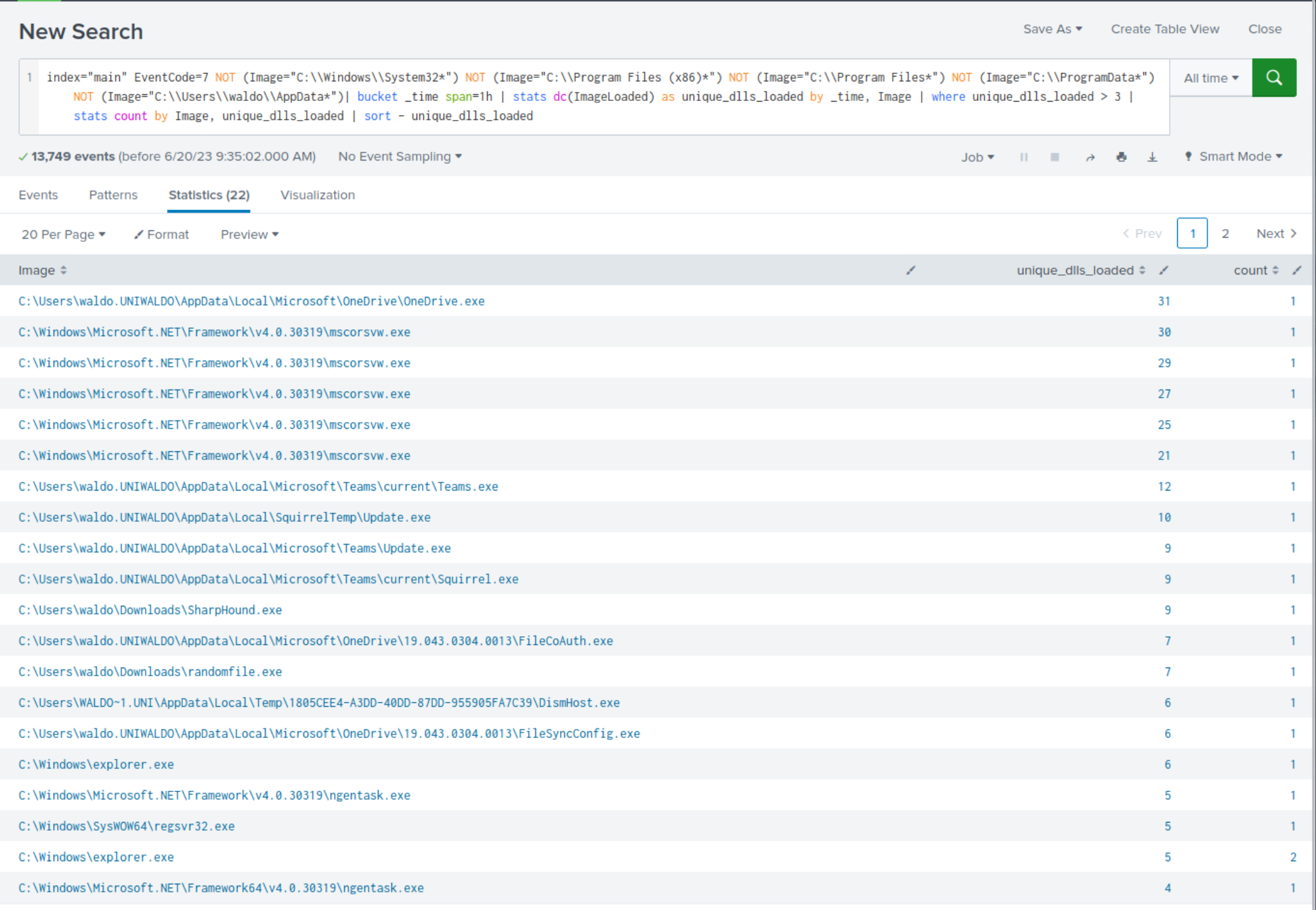This screenshot has height=910, width=1316.
Task: Expand the 20 Per Page dropdown
Action: [63, 234]
